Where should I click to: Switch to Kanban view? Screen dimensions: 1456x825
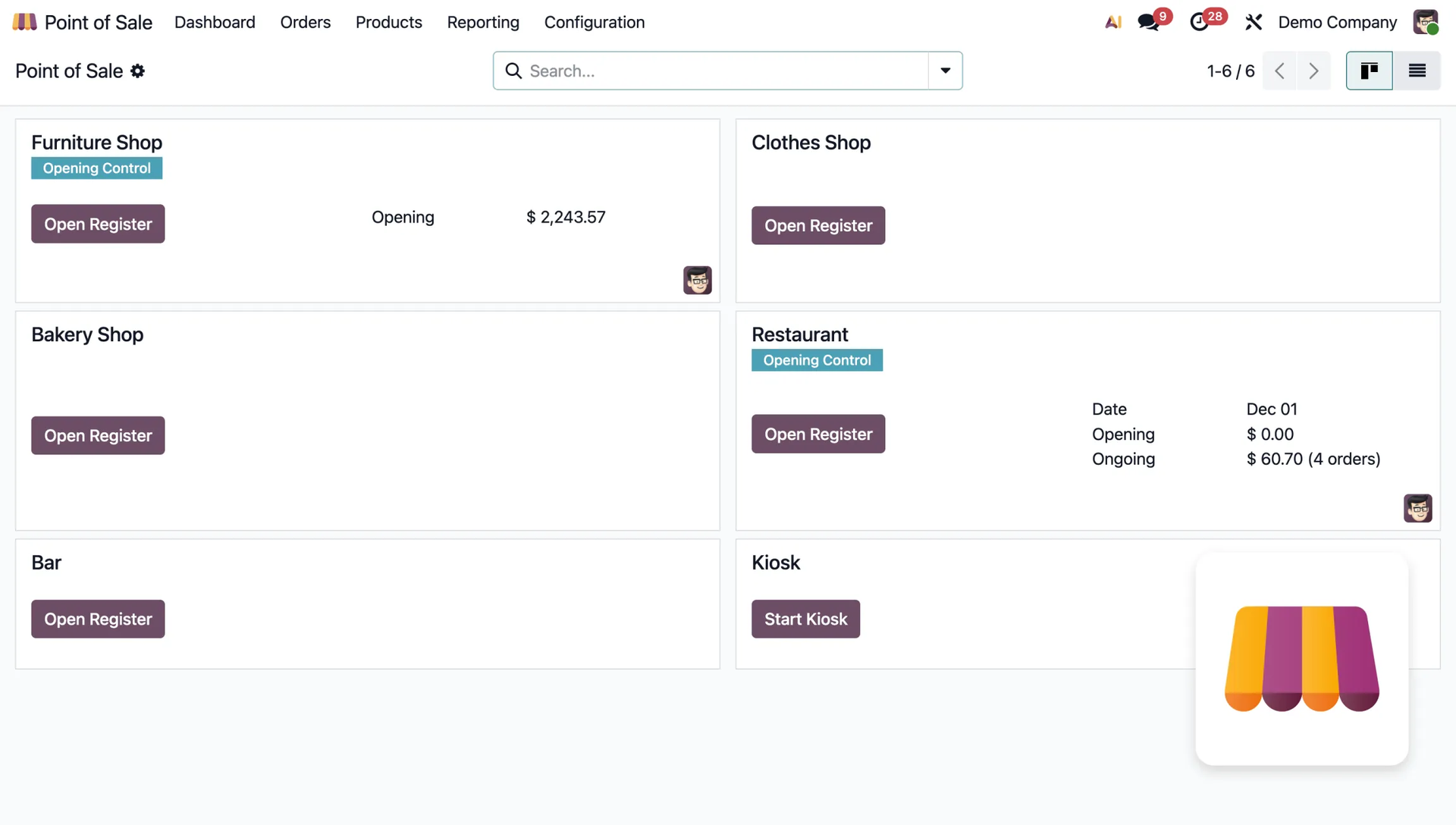point(1369,71)
